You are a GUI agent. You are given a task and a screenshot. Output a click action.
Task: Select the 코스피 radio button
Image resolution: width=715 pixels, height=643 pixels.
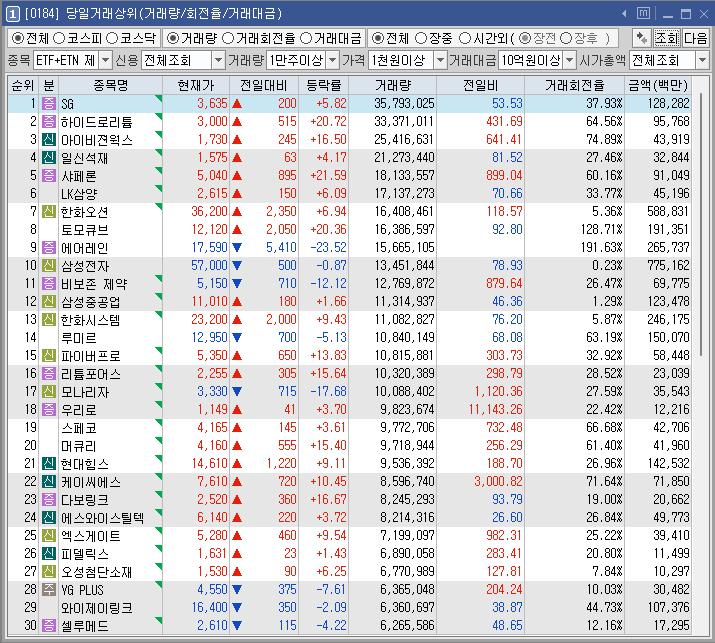tap(59, 38)
